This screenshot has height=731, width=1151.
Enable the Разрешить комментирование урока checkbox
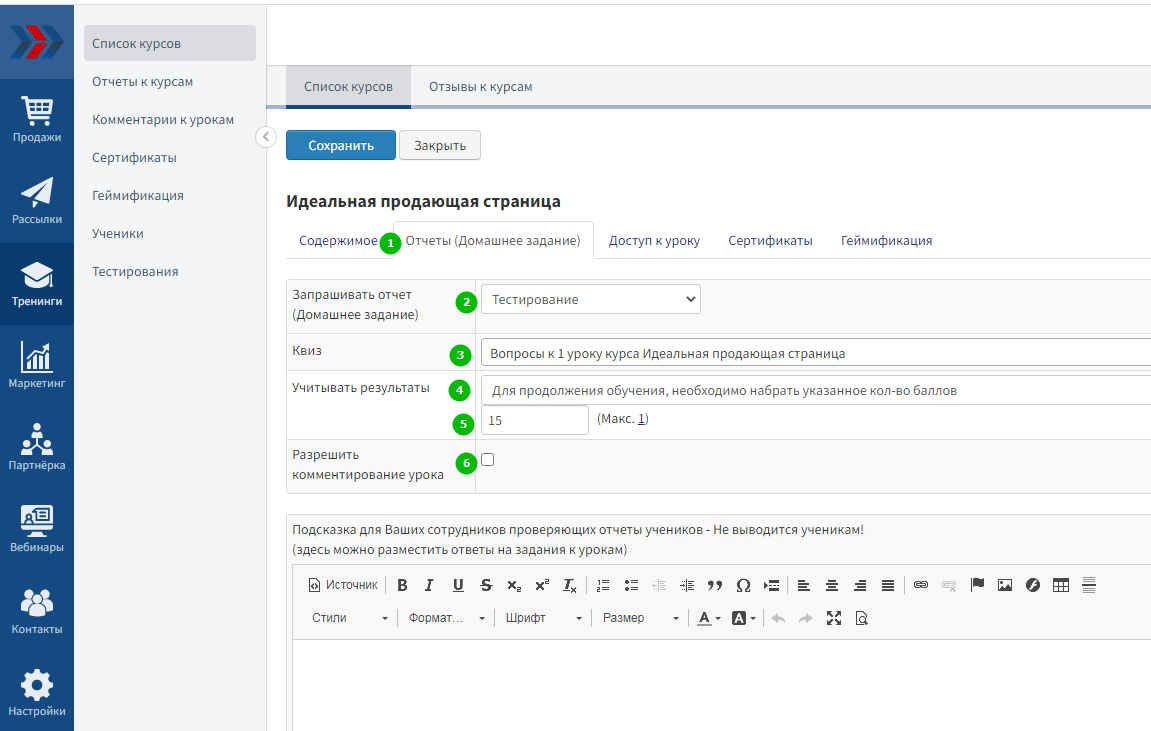(488, 460)
